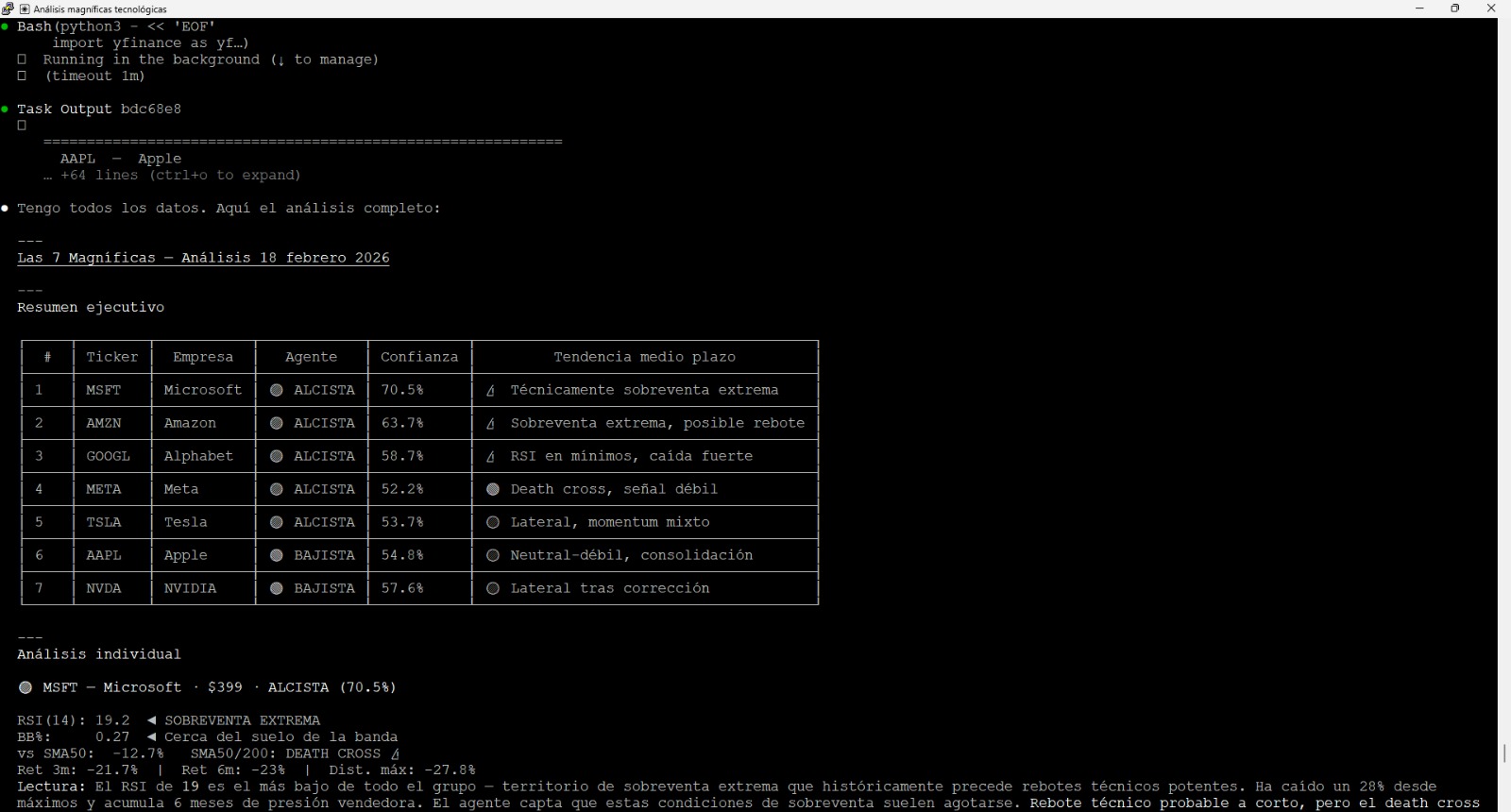
Task: Click the agent status circle in the AAPL table row
Action: pyautogui.click(x=277, y=555)
